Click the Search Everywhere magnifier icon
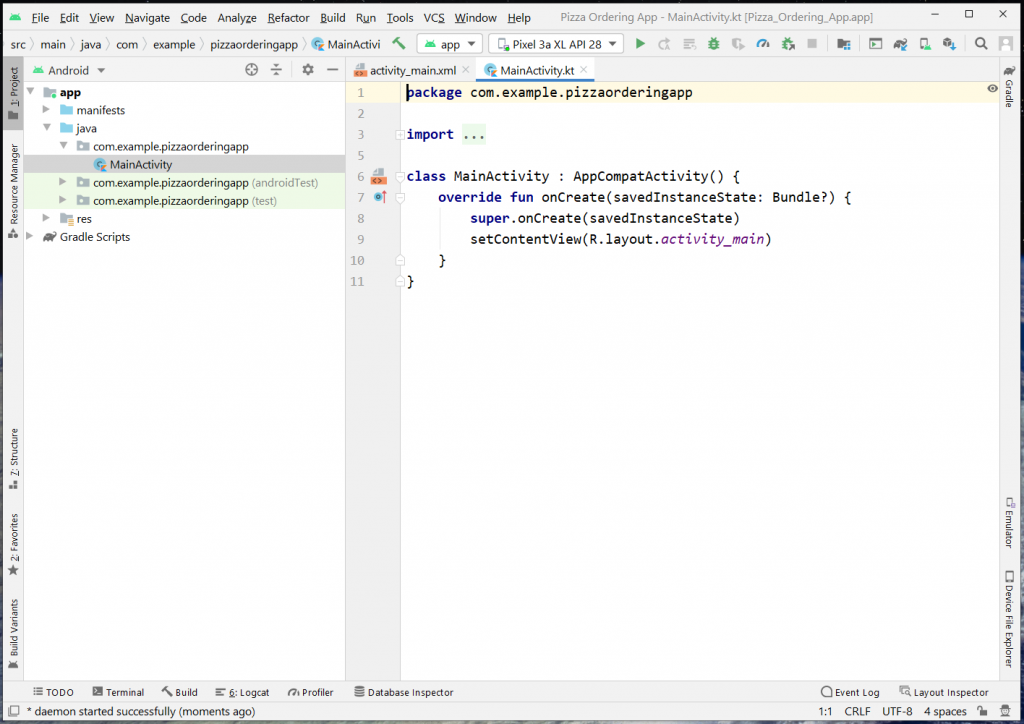The image size is (1024, 724). coord(981,44)
